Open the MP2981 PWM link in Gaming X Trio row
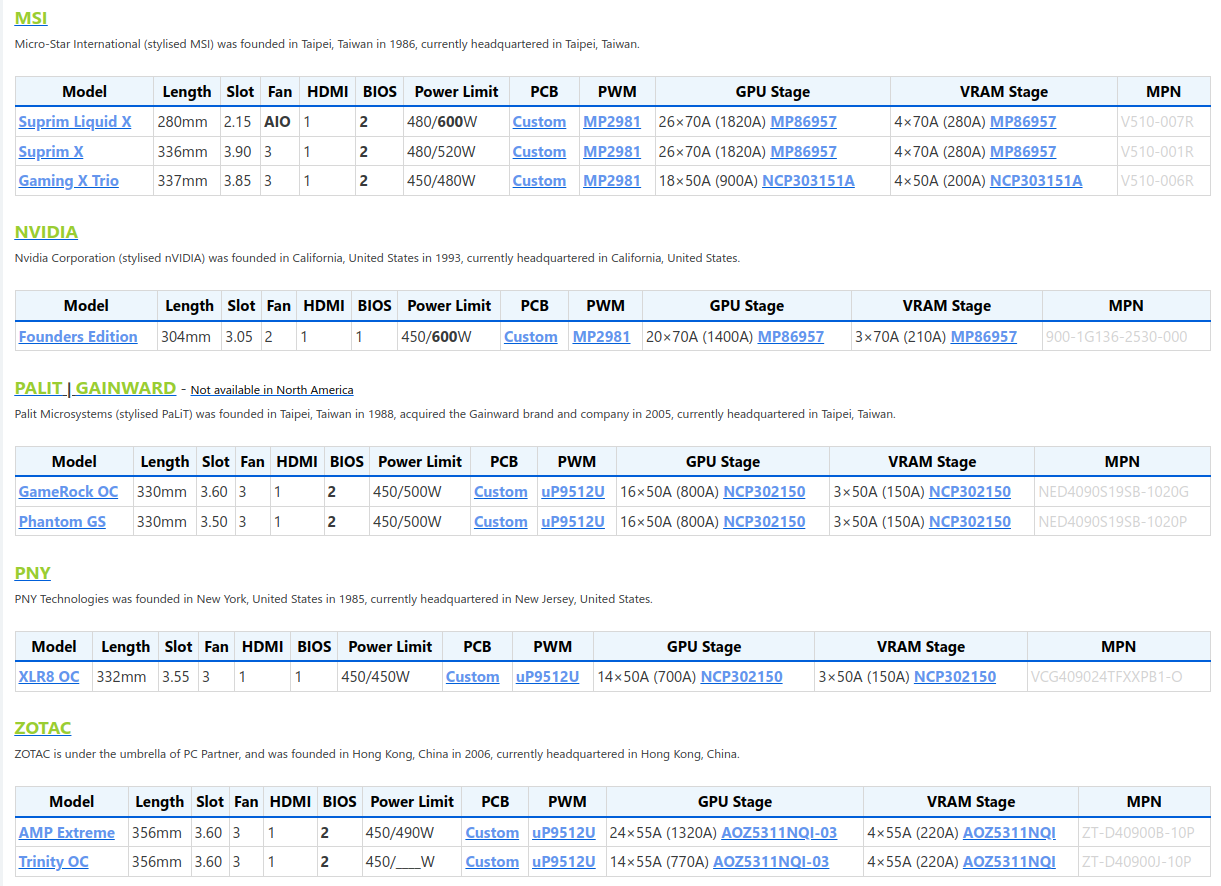Image resolution: width=1221 pixels, height=886 pixels. point(612,181)
